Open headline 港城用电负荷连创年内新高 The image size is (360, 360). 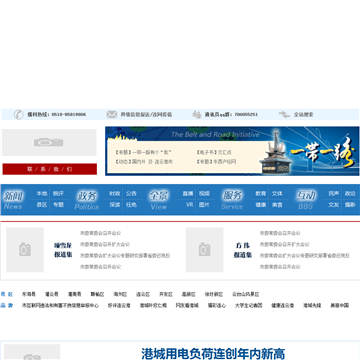213,354
